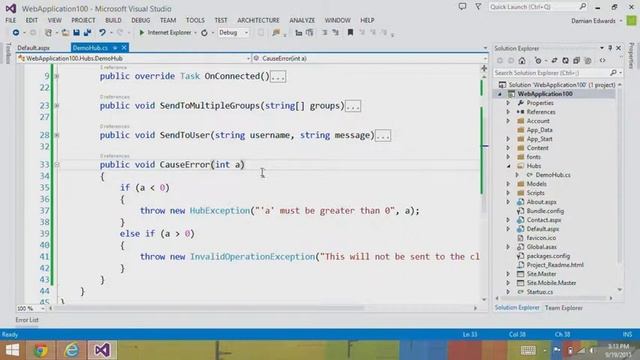The height and width of the screenshot is (360, 640).
Task: Switch to the Team Explorer tab
Action: click(564, 308)
